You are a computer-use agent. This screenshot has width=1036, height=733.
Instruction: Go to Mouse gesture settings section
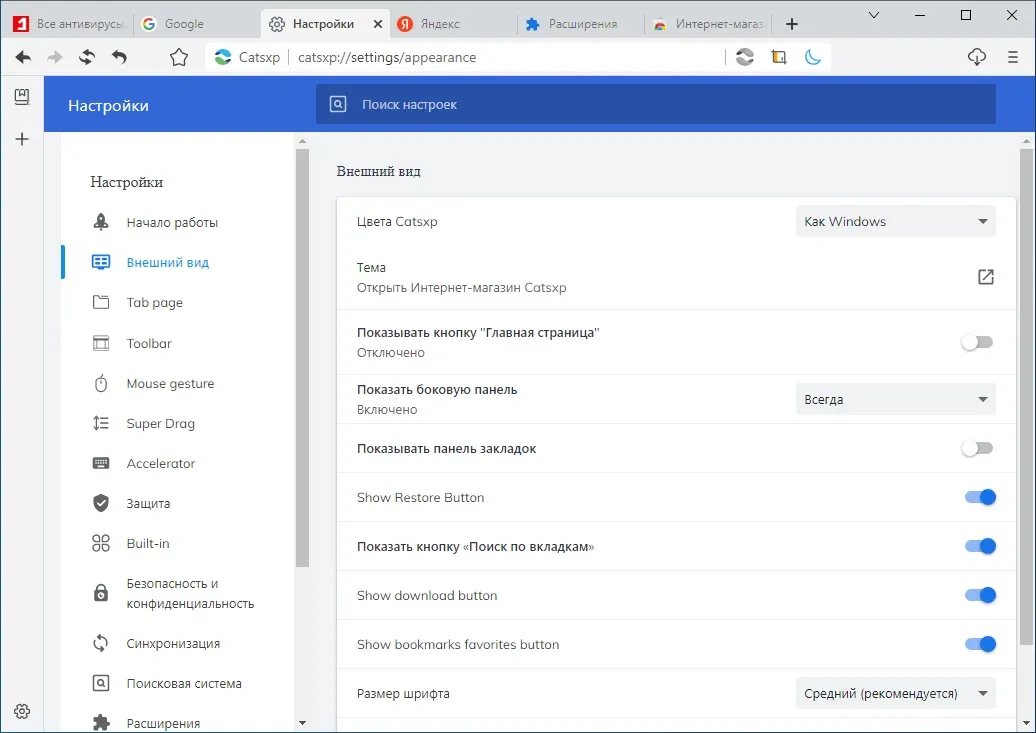coord(170,383)
